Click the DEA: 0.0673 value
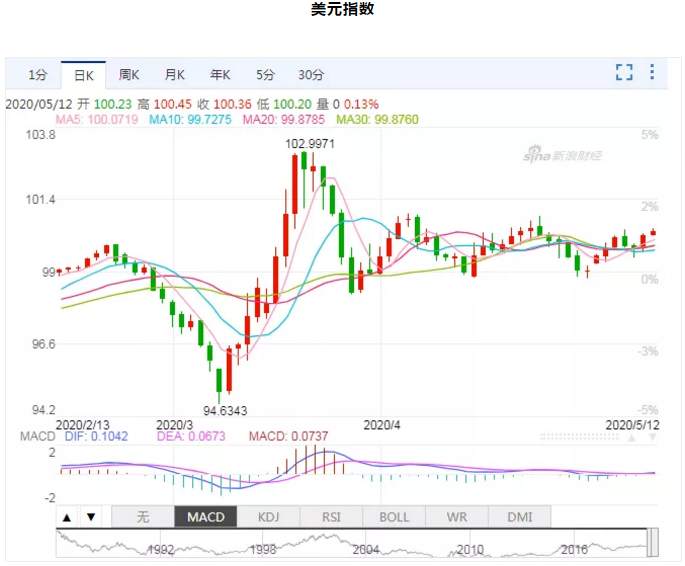The image size is (685, 566). 191,436
